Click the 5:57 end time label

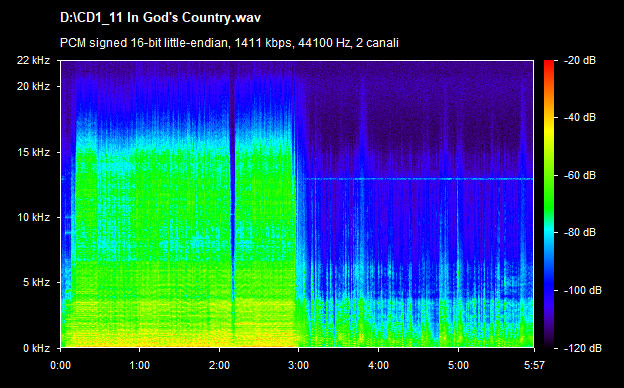[534, 365]
